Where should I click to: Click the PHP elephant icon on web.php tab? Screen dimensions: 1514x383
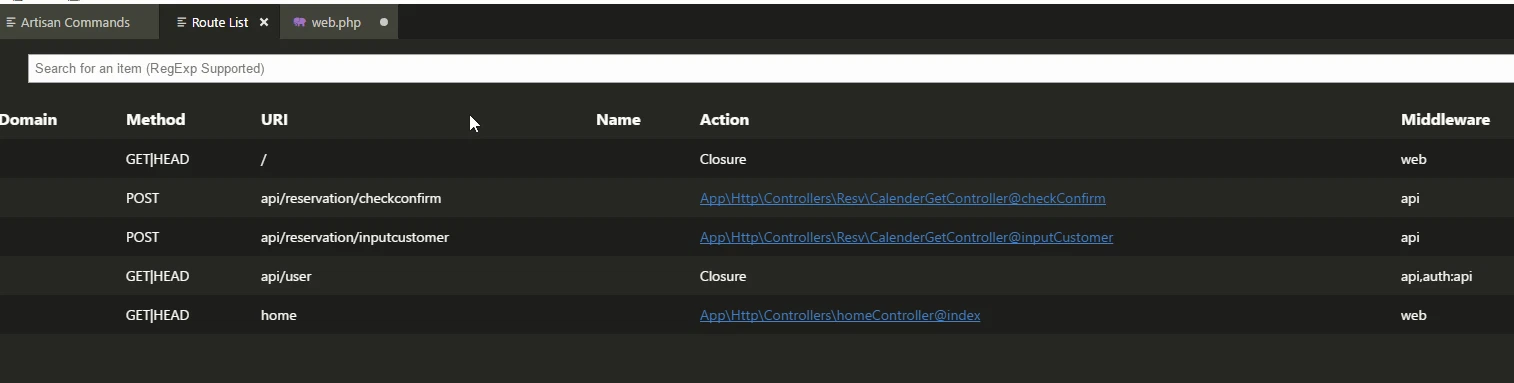point(299,22)
